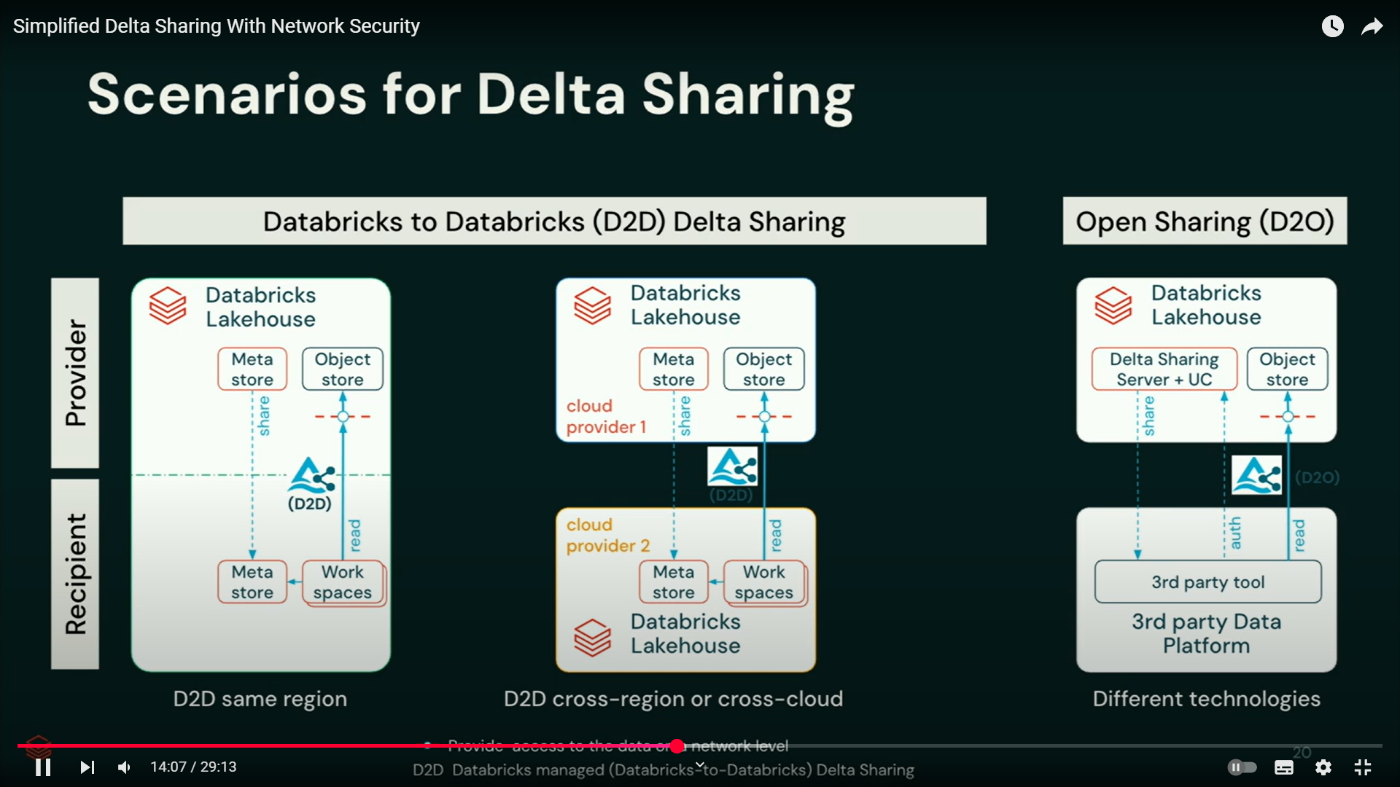Viewport: 1400px width, 787px height.
Task: Click the 'cloud provider 1' label
Action: tap(606, 417)
